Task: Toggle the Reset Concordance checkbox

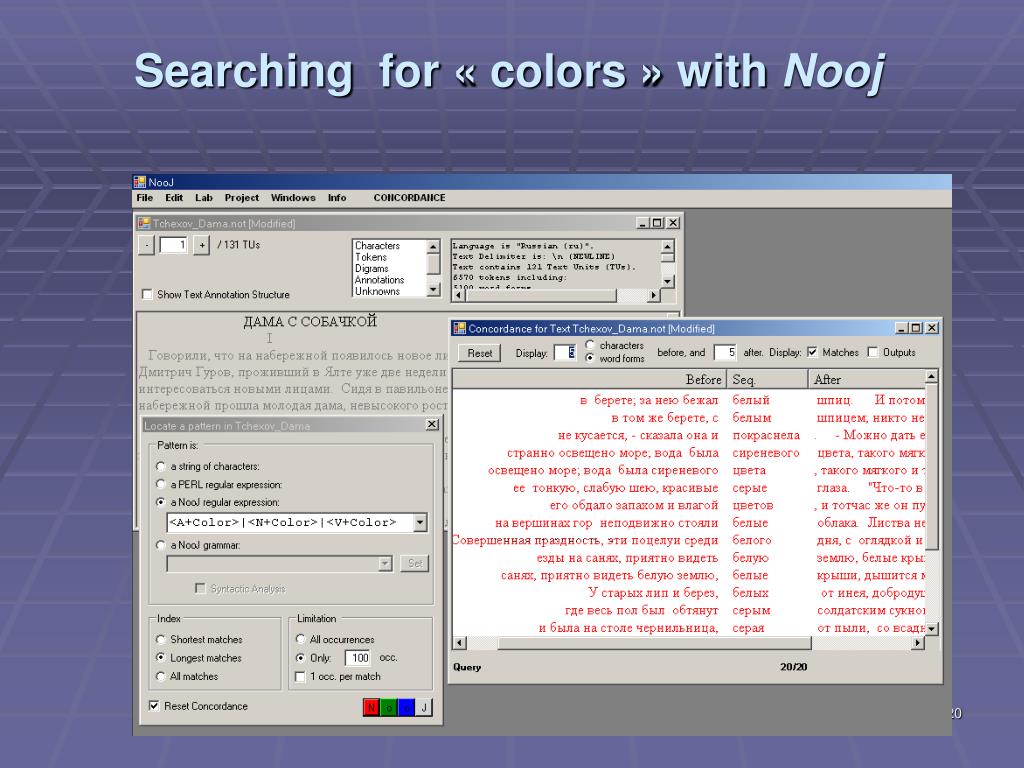Action: tap(154, 706)
